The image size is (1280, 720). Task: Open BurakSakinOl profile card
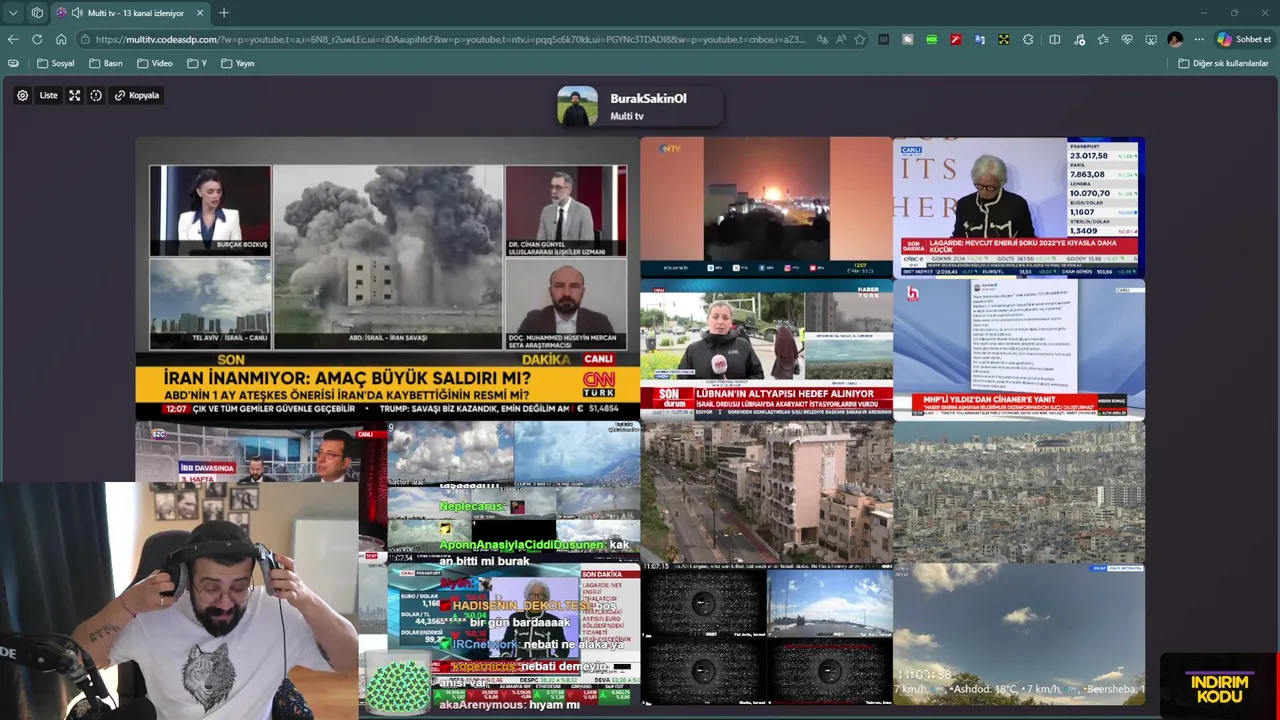[x=640, y=107]
